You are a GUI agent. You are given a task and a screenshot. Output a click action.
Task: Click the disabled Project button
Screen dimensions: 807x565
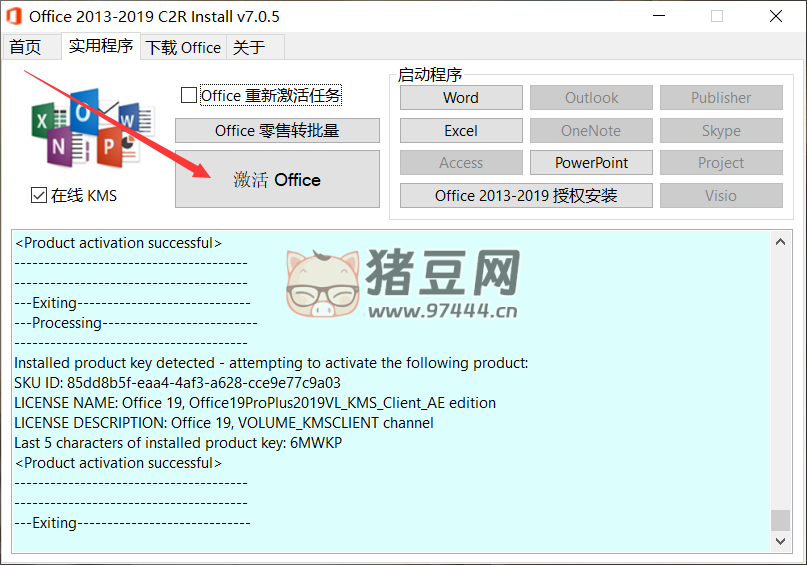(722, 163)
